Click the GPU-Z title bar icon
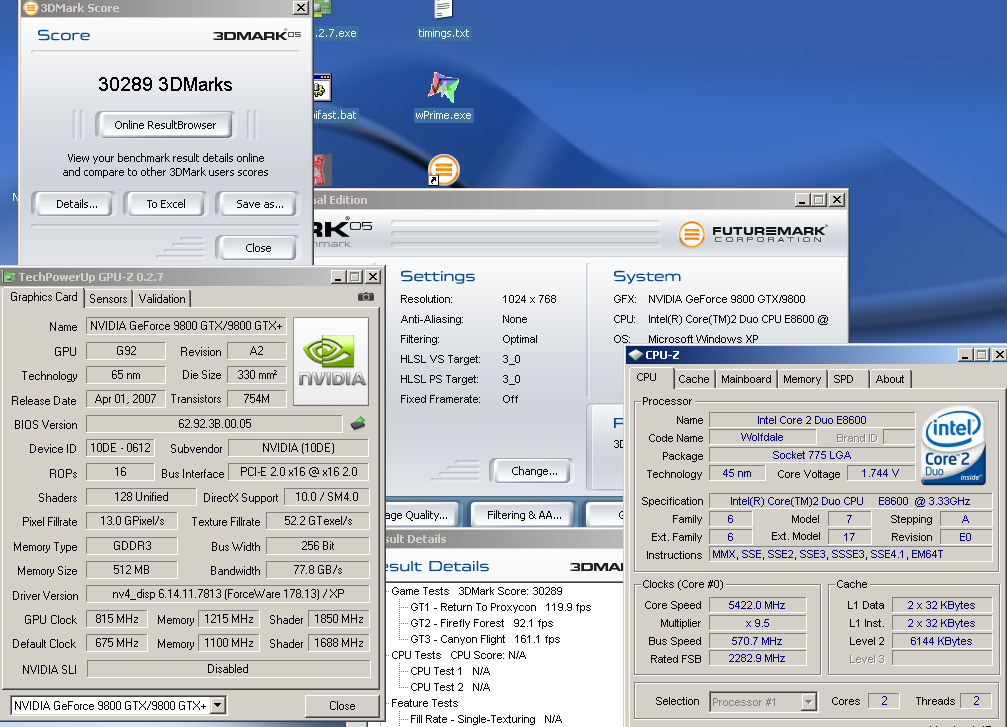This screenshot has height=727, width=1007. click(10, 277)
